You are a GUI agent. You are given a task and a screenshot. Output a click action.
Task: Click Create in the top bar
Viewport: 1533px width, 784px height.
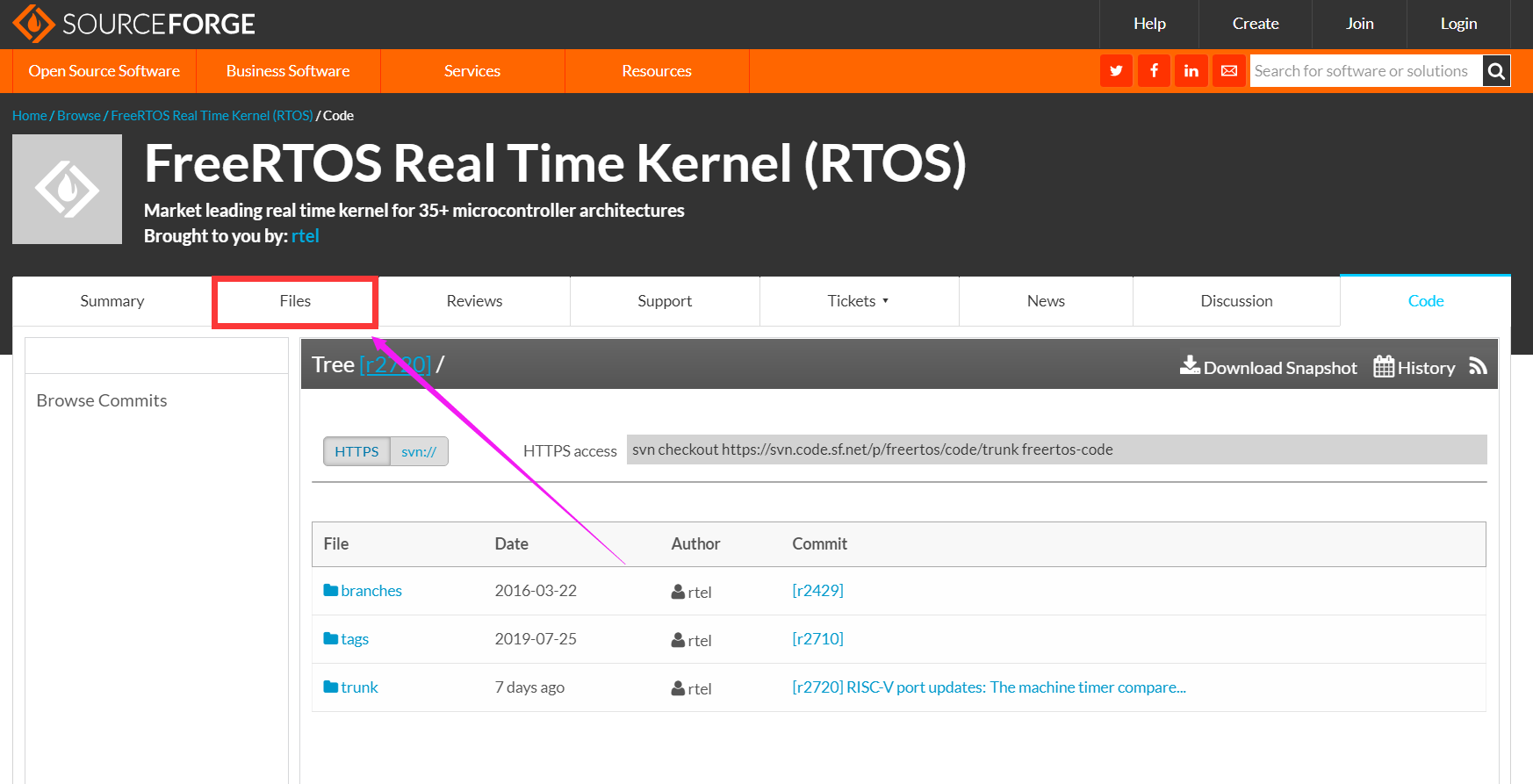point(1256,24)
